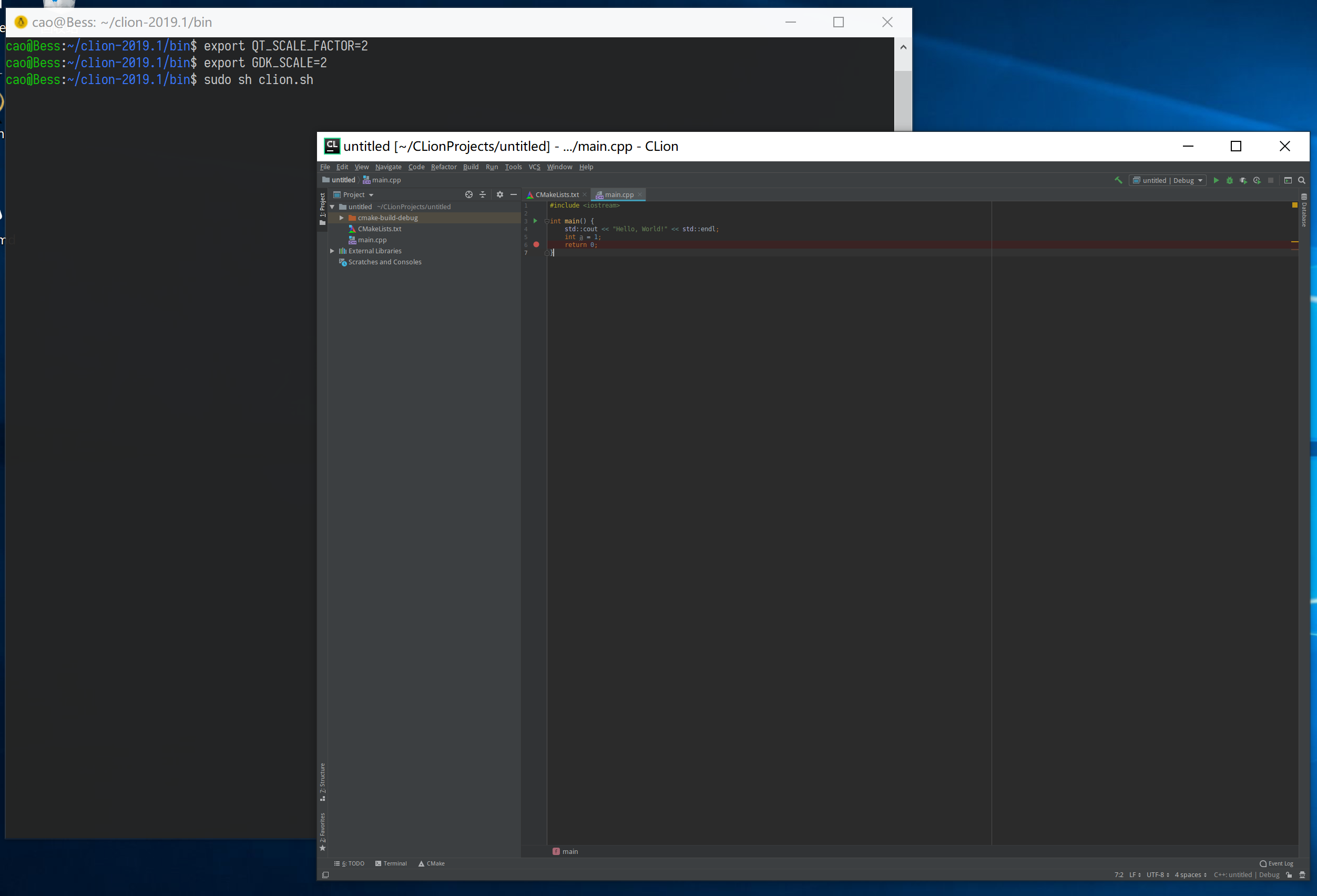
Task: Run the untitled configuration with green play icon
Action: pos(1216,181)
